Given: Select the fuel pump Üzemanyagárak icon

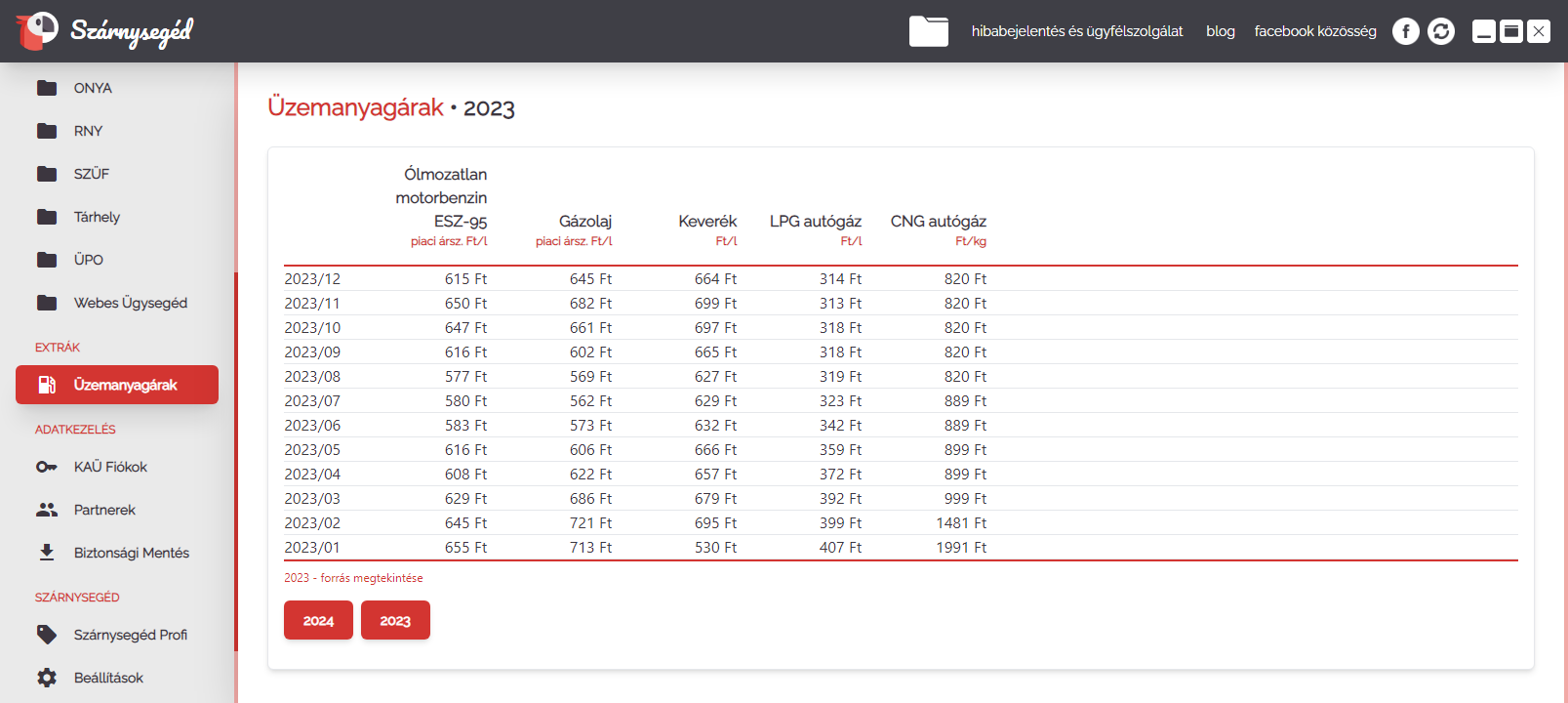Looking at the screenshot, I should [47, 385].
